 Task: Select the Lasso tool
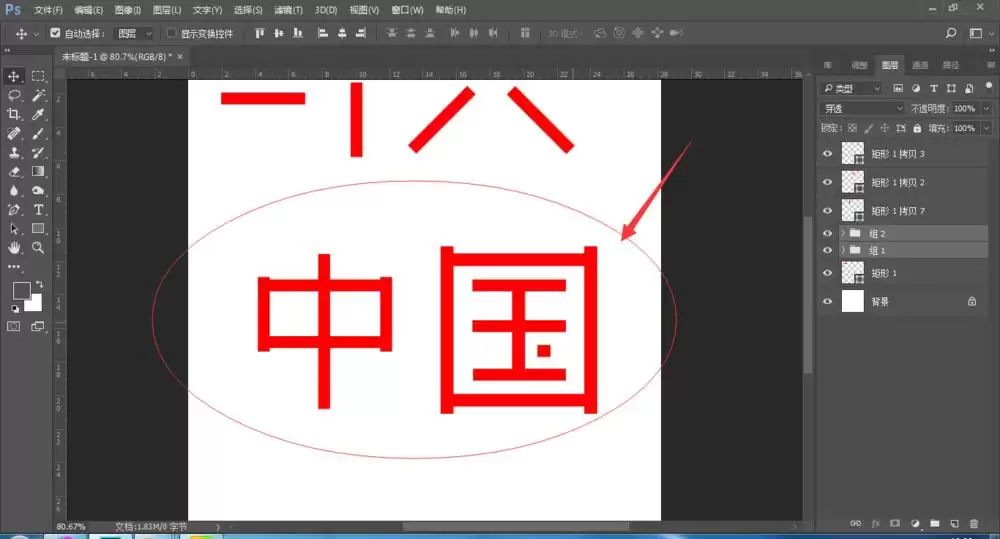click(x=13, y=95)
